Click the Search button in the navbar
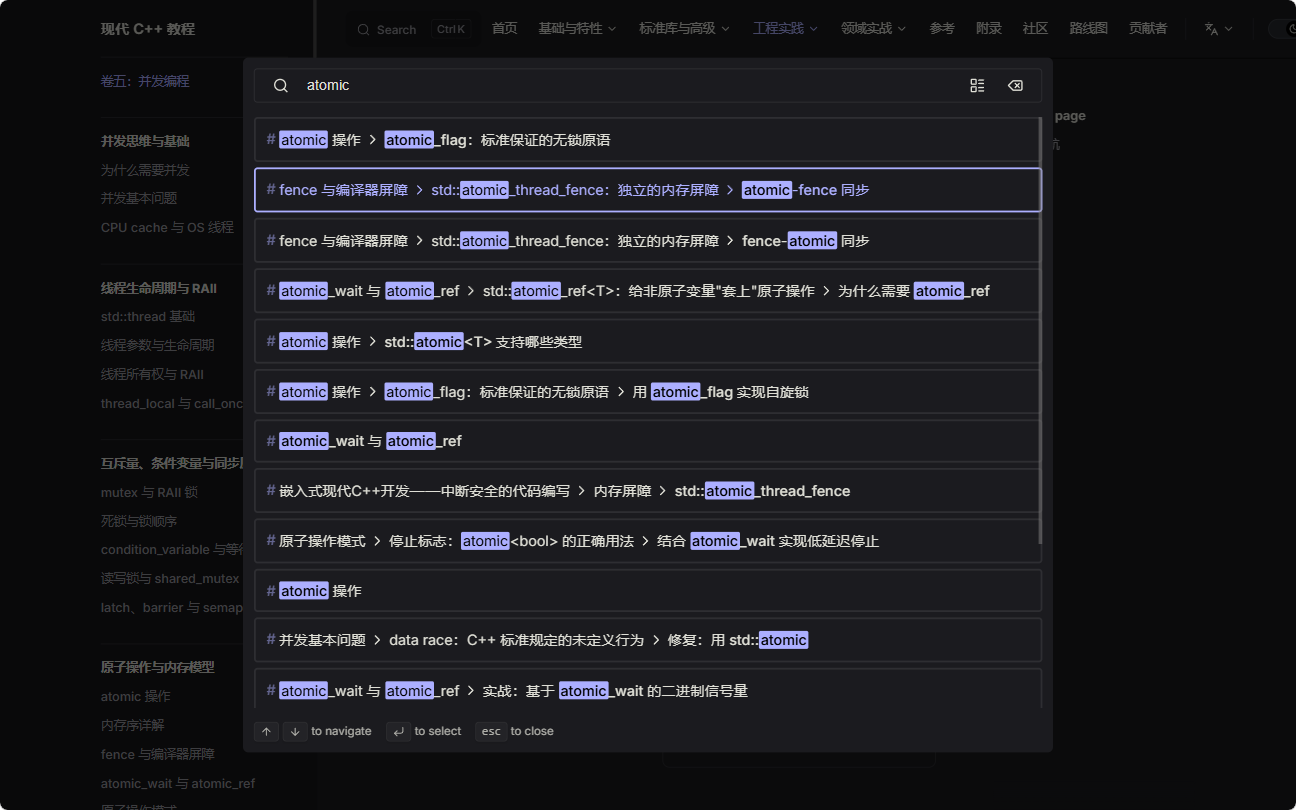The image size is (1296, 810). coord(412,29)
